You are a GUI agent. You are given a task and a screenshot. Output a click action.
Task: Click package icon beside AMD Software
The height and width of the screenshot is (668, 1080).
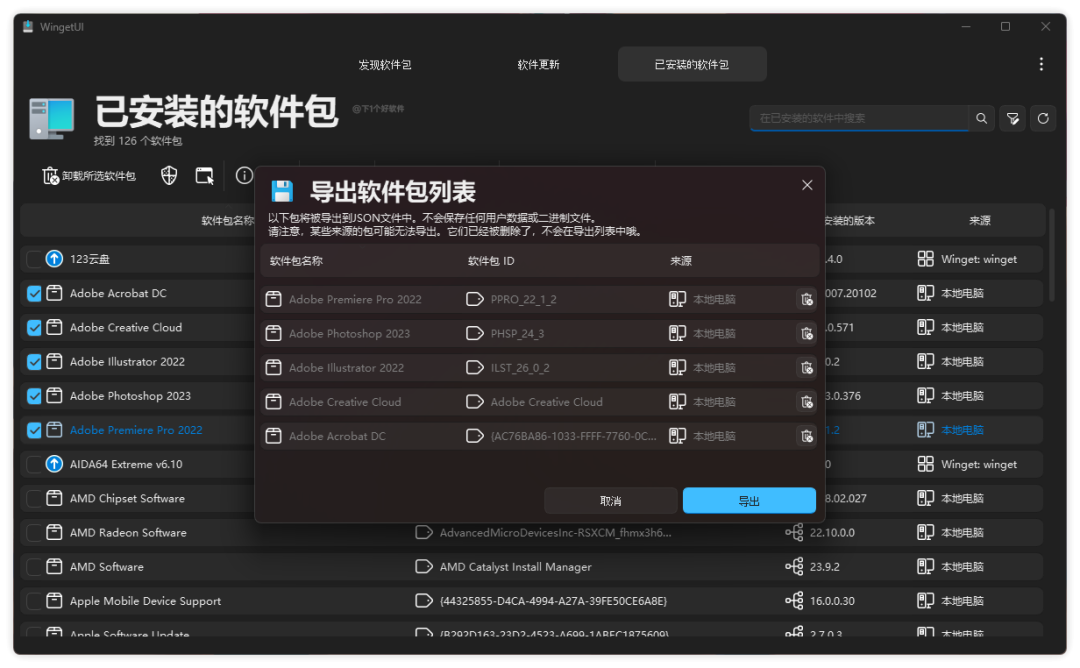click(x=54, y=567)
